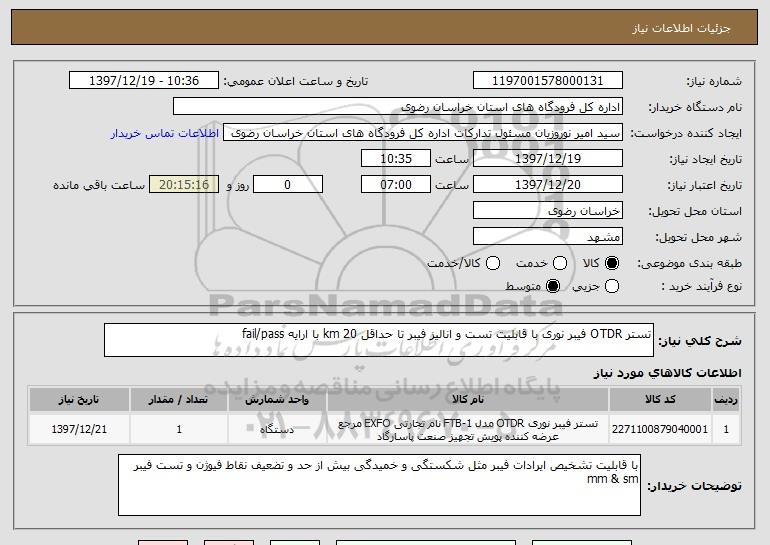770x545 pixels.
Task: Click the need date cell 1397/12/21
Action: coord(79,429)
